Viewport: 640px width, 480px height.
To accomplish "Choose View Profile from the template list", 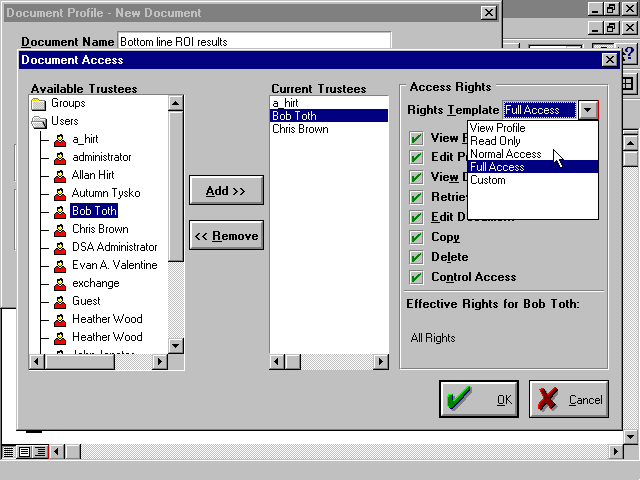I will pyautogui.click(x=533, y=128).
